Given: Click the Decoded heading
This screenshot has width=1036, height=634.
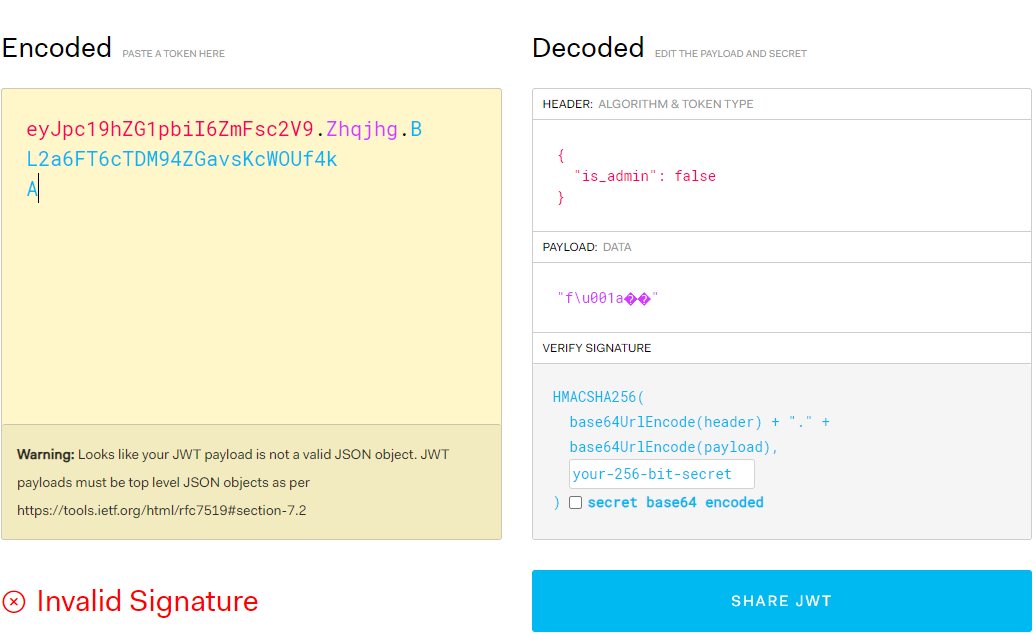Looking at the screenshot, I should 588,47.
